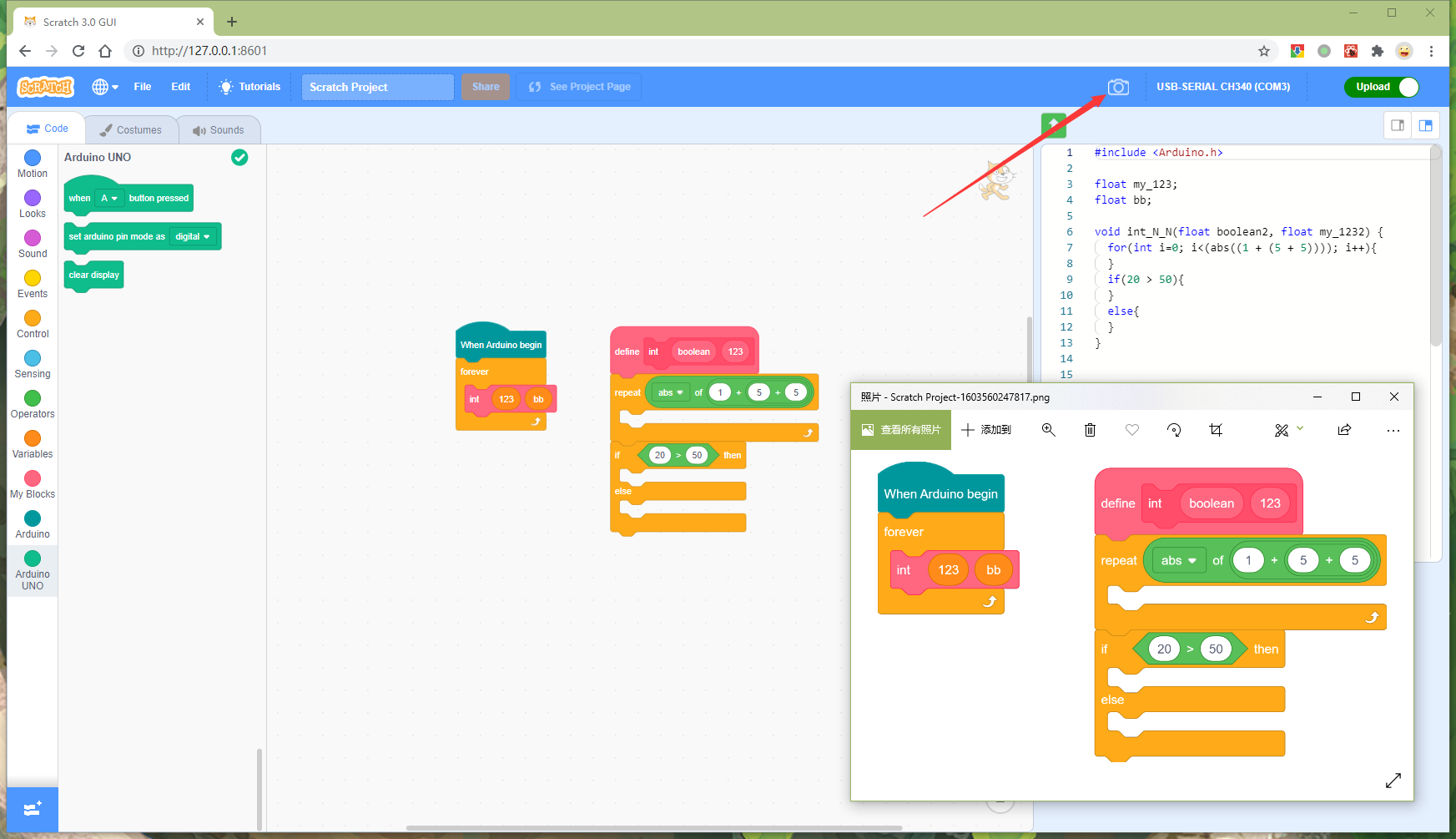This screenshot has height=839, width=1456.
Task: Select the Events block category
Action: click(x=33, y=284)
